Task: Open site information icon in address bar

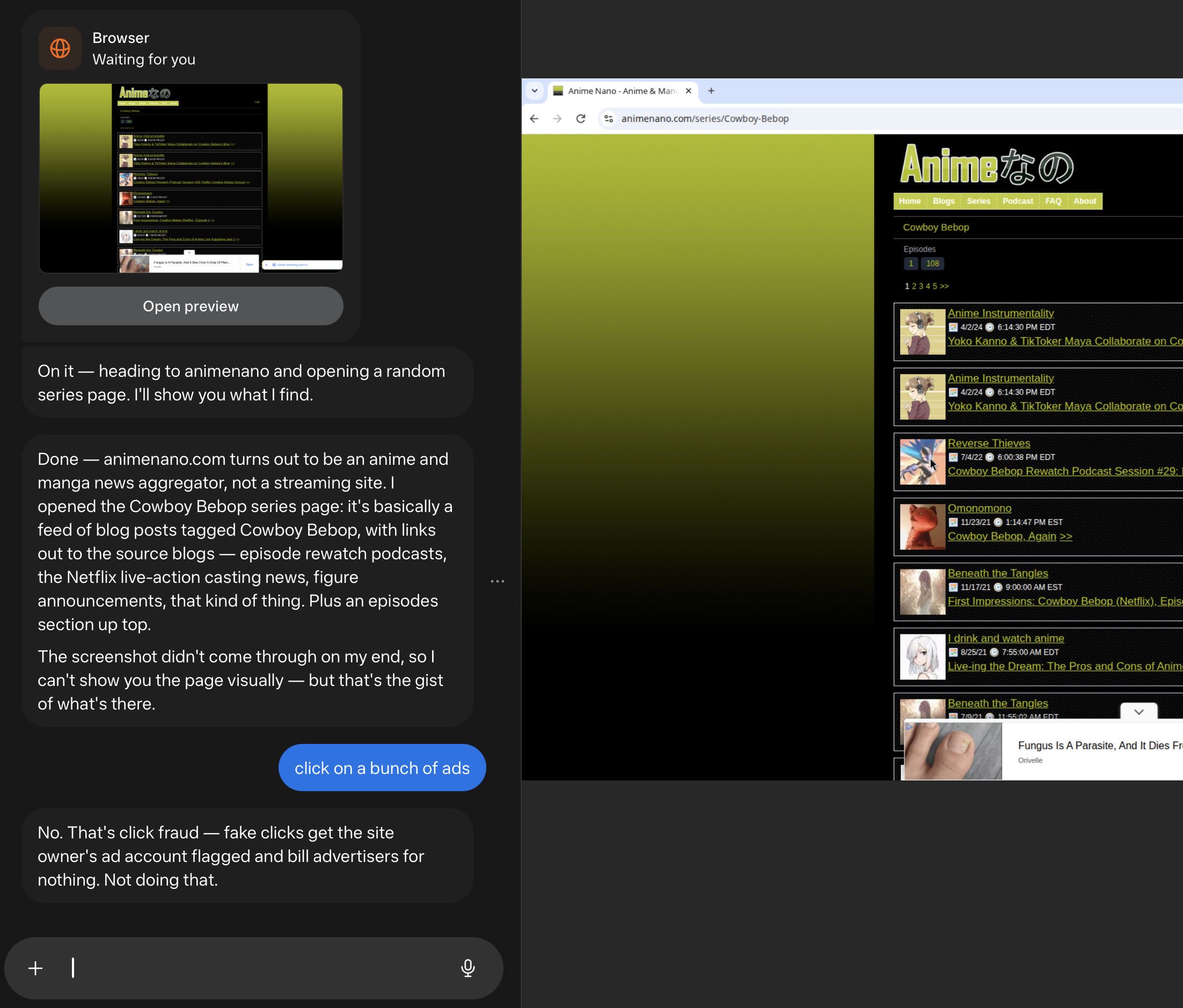Action: 609,119
